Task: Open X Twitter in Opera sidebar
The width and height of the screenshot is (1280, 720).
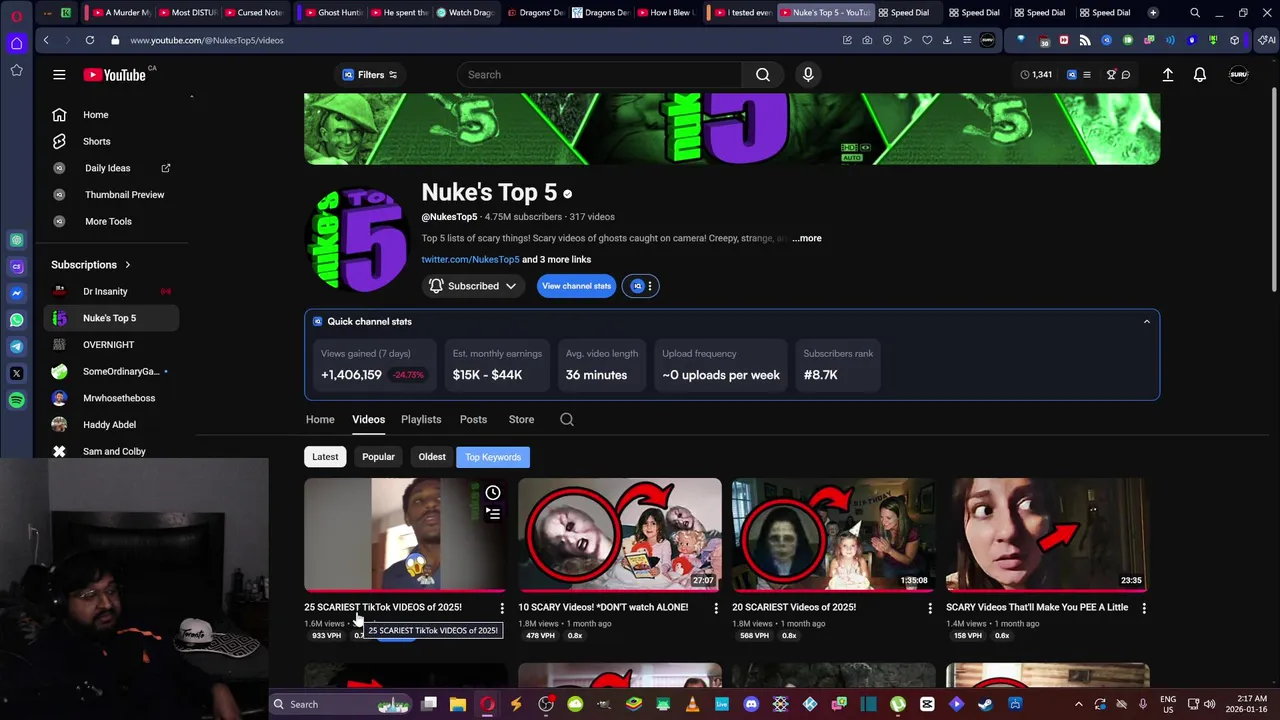Action: click(x=16, y=373)
